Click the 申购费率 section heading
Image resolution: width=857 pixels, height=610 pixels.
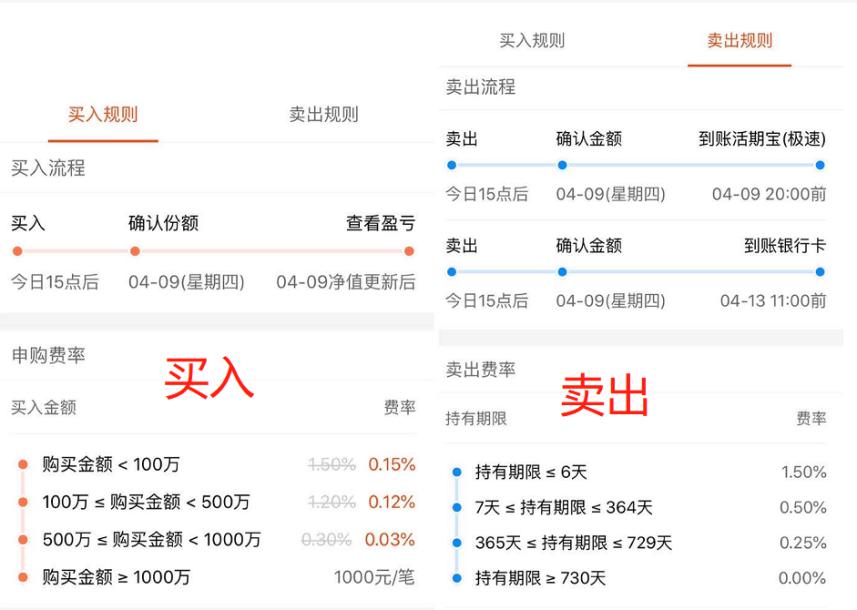click(x=48, y=356)
